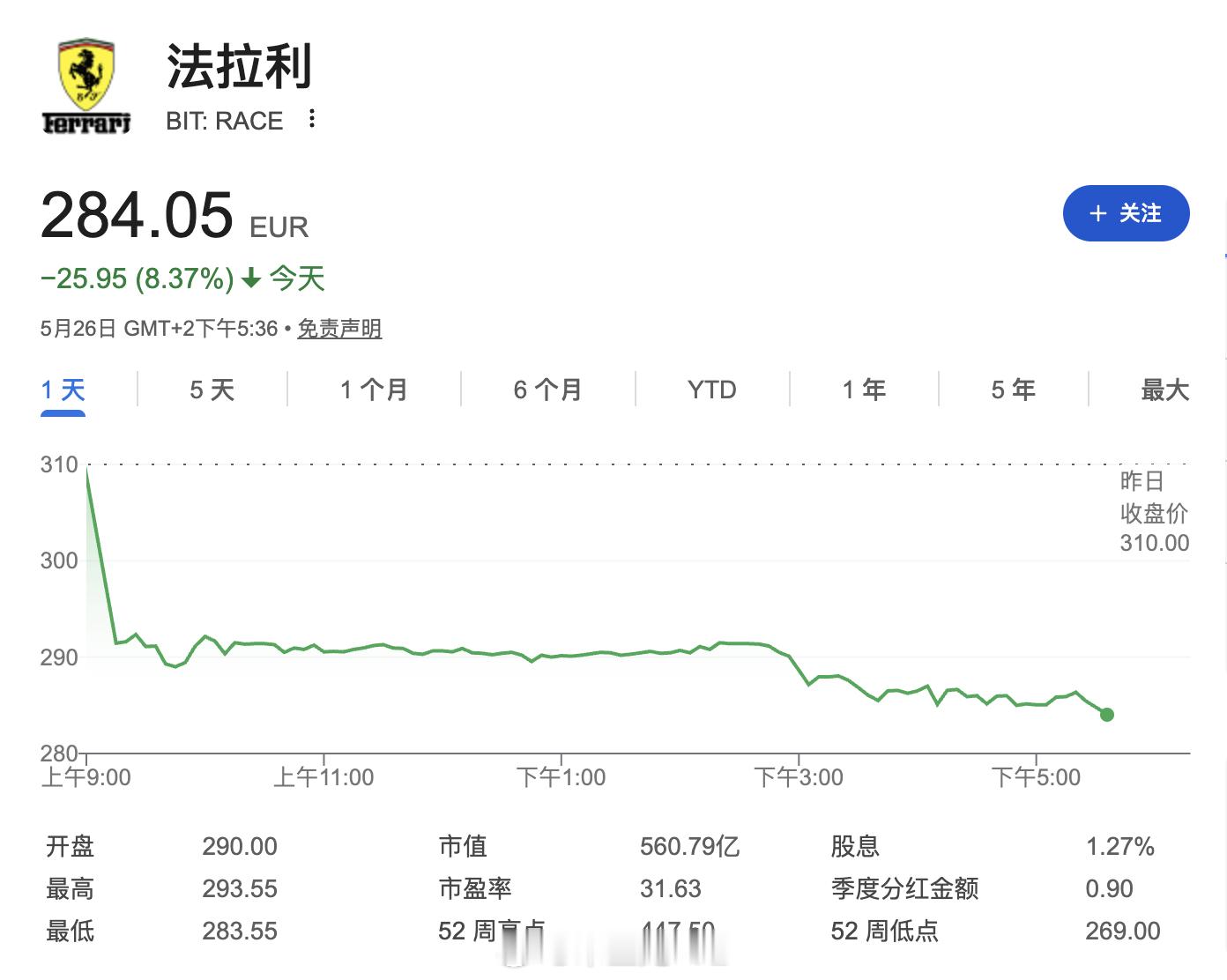Viewport: 1227px width, 980px height.
Task: Select the 1 天 time range tab
Action: (x=63, y=390)
